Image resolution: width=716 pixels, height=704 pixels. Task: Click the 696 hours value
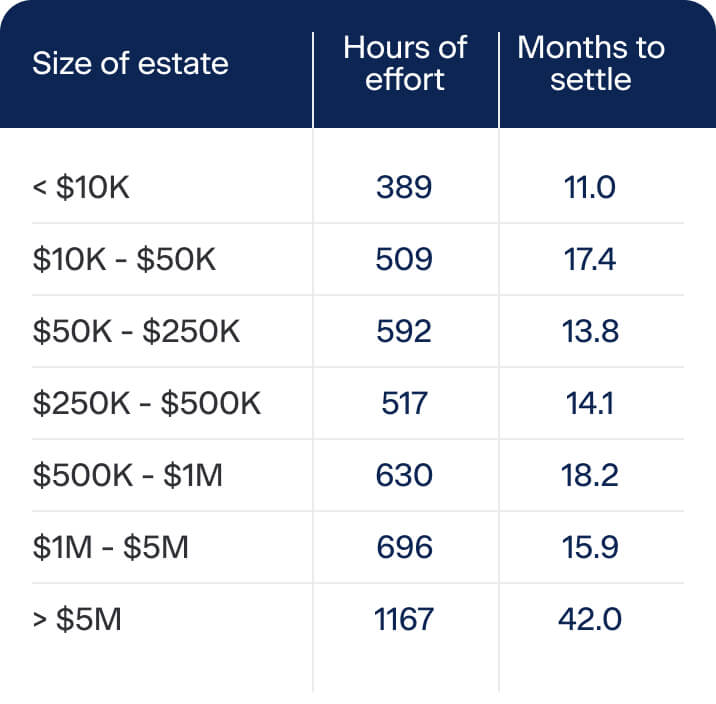(405, 547)
